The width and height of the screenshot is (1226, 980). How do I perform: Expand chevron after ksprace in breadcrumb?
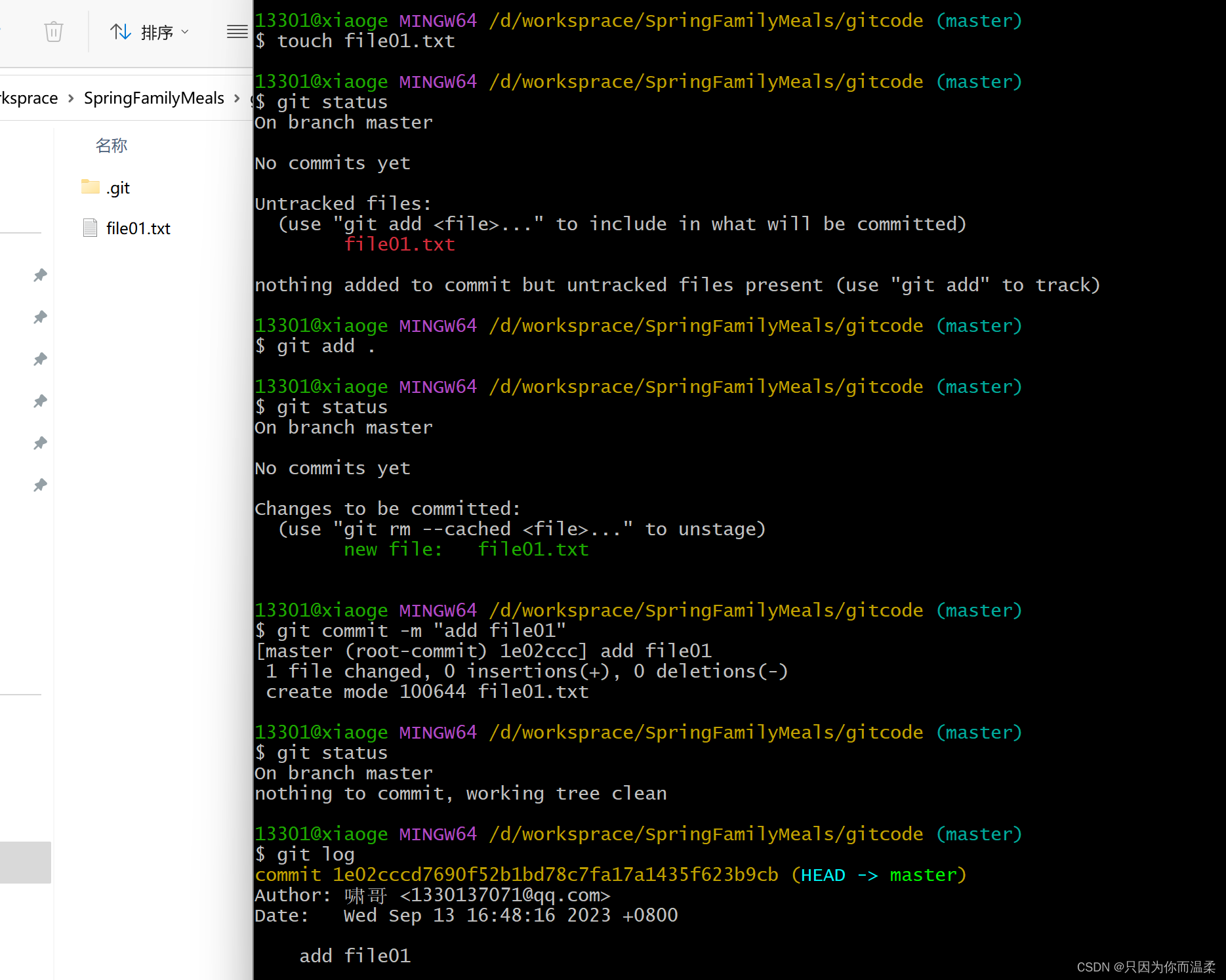click(x=71, y=98)
